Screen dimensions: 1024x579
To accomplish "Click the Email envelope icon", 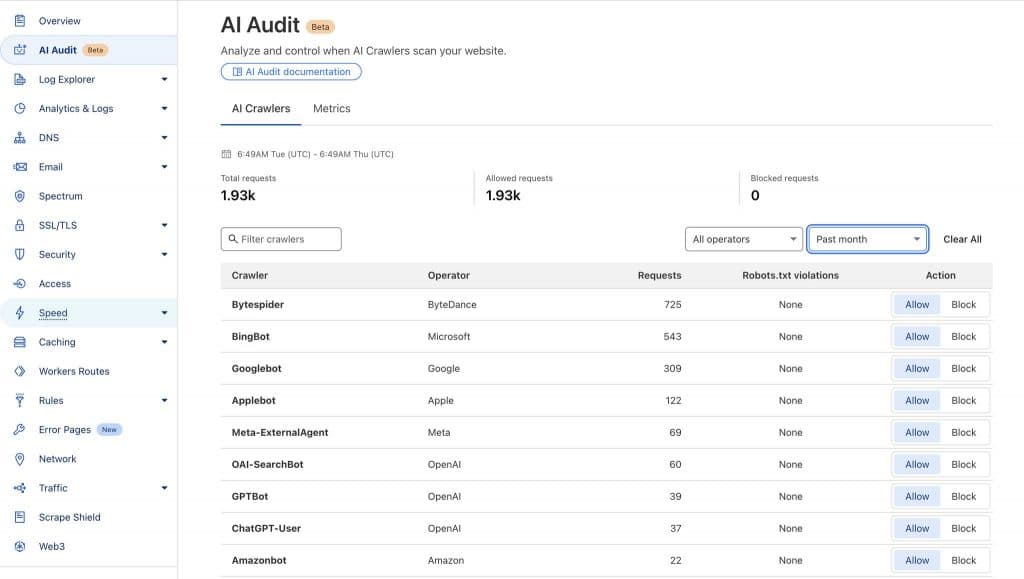I will 19,167.
